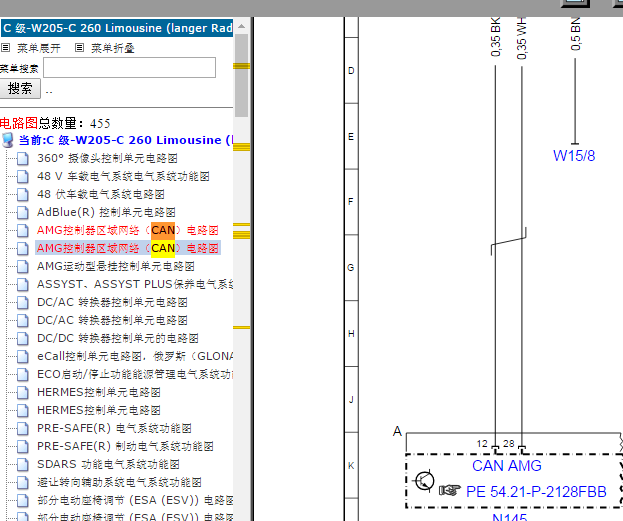Viewport: 623px width, 521px height.
Task: Open 48 V 车载电气系统电气系统功能图
Action: coord(123,176)
